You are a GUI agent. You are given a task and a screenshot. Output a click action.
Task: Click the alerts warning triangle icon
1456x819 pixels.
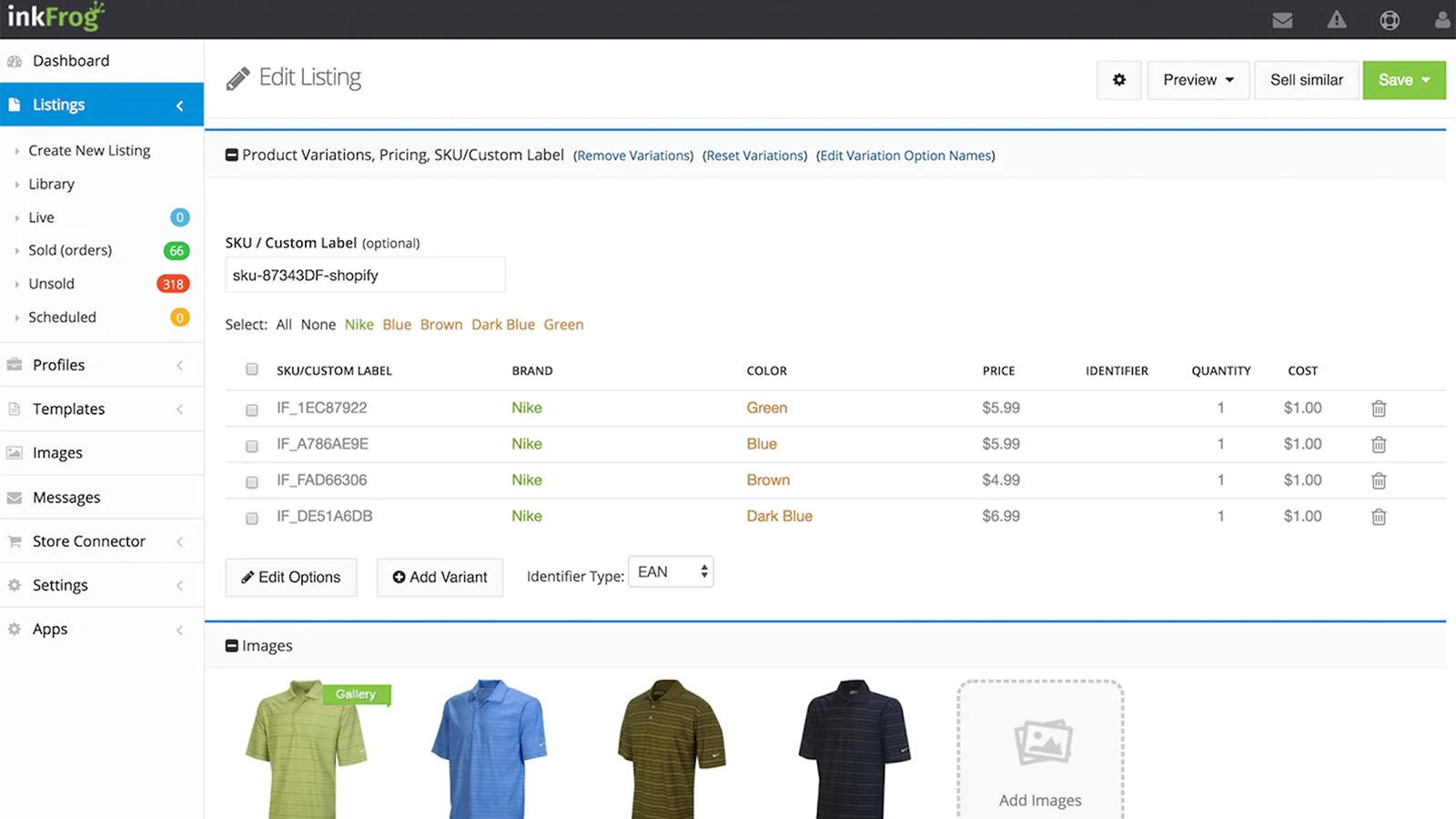[x=1336, y=19]
